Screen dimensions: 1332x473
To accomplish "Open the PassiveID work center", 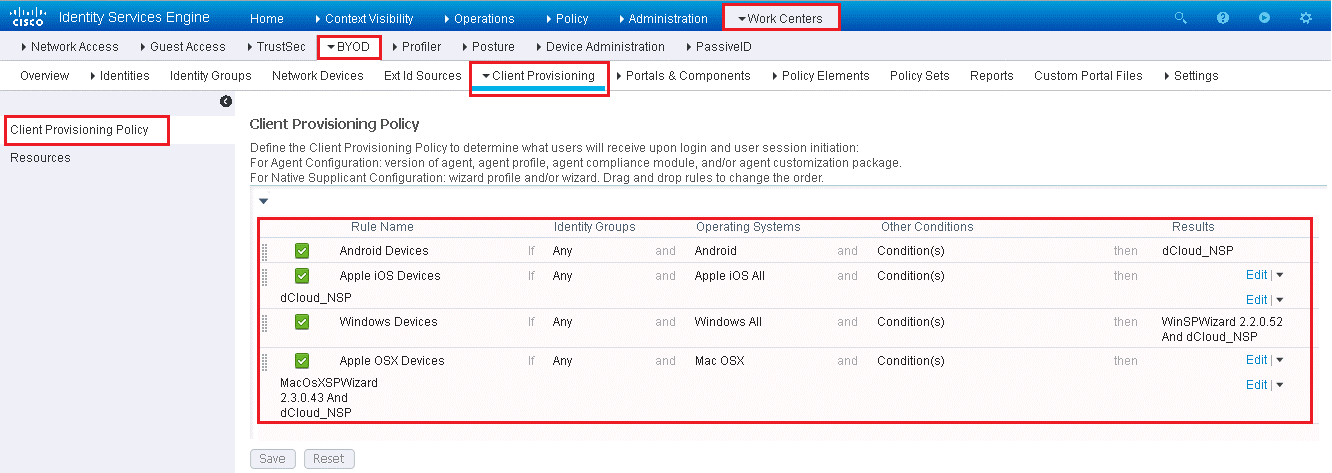I will click(718, 47).
